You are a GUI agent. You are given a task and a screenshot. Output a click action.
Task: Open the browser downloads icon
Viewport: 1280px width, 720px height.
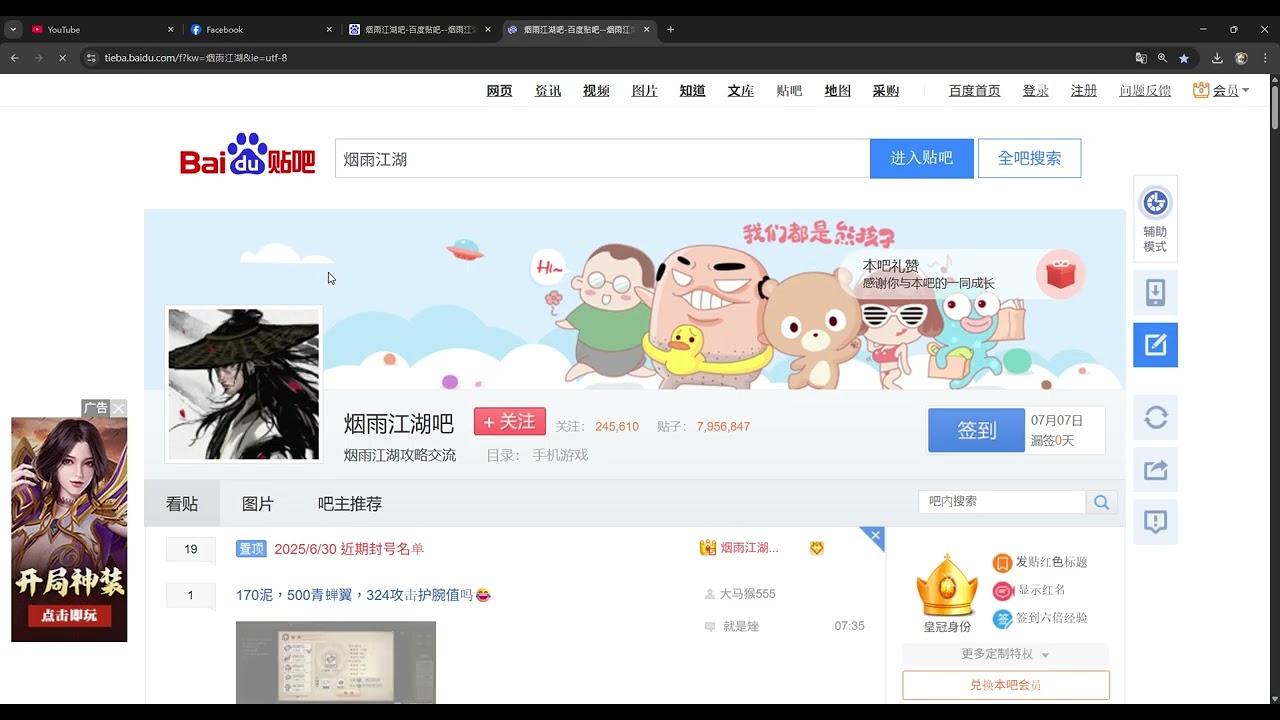[1217, 58]
